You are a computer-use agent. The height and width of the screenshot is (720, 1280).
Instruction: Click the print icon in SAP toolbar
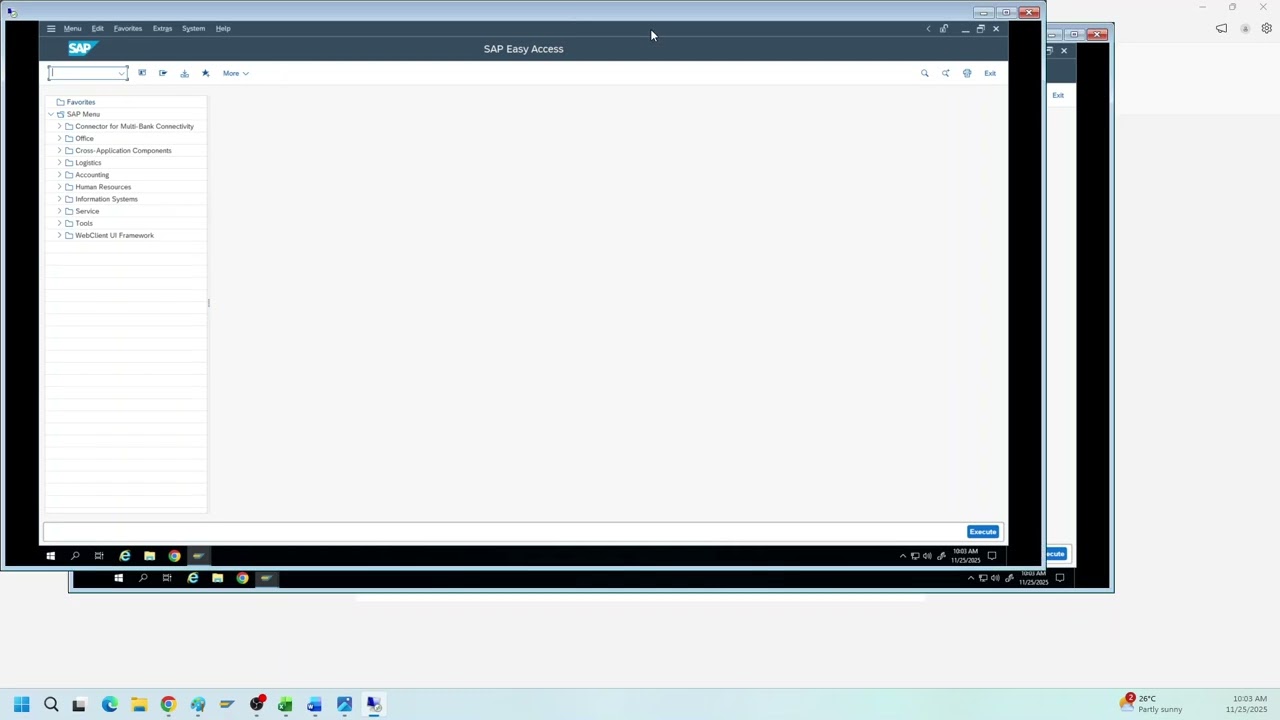(x=966, y=73)
